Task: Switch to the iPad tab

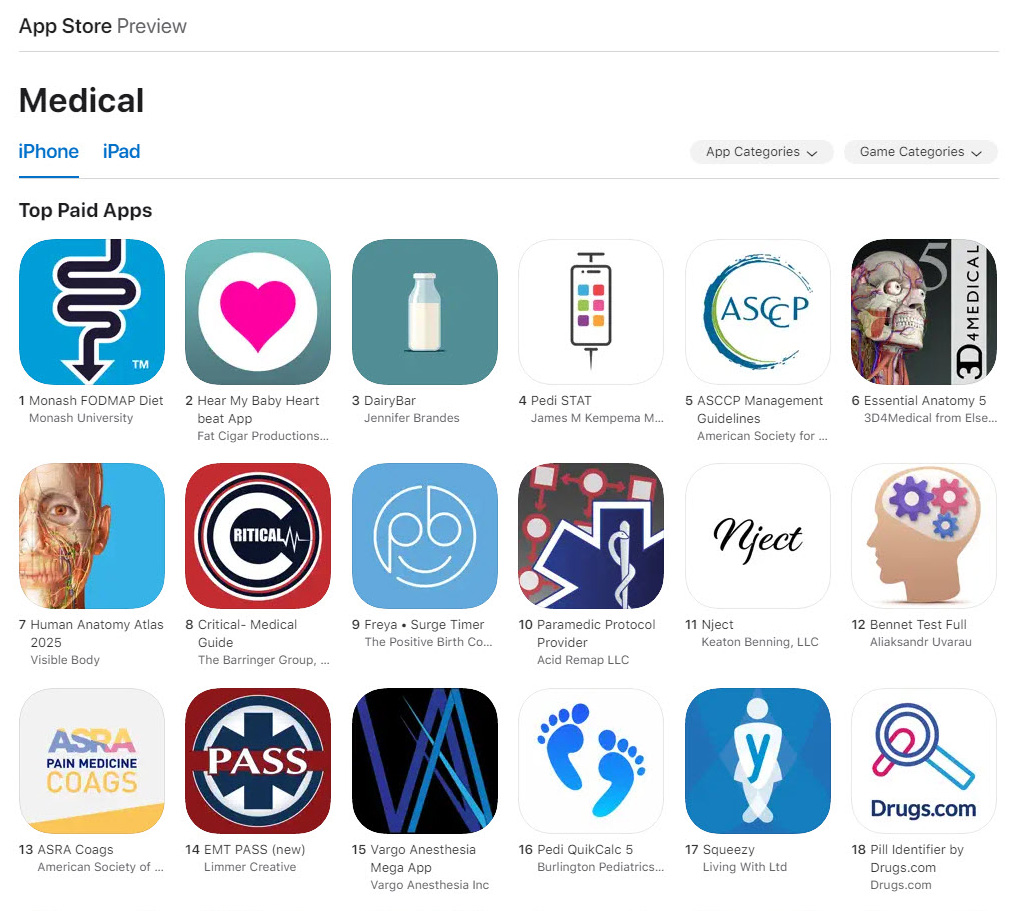Action: tap(121, 152)
